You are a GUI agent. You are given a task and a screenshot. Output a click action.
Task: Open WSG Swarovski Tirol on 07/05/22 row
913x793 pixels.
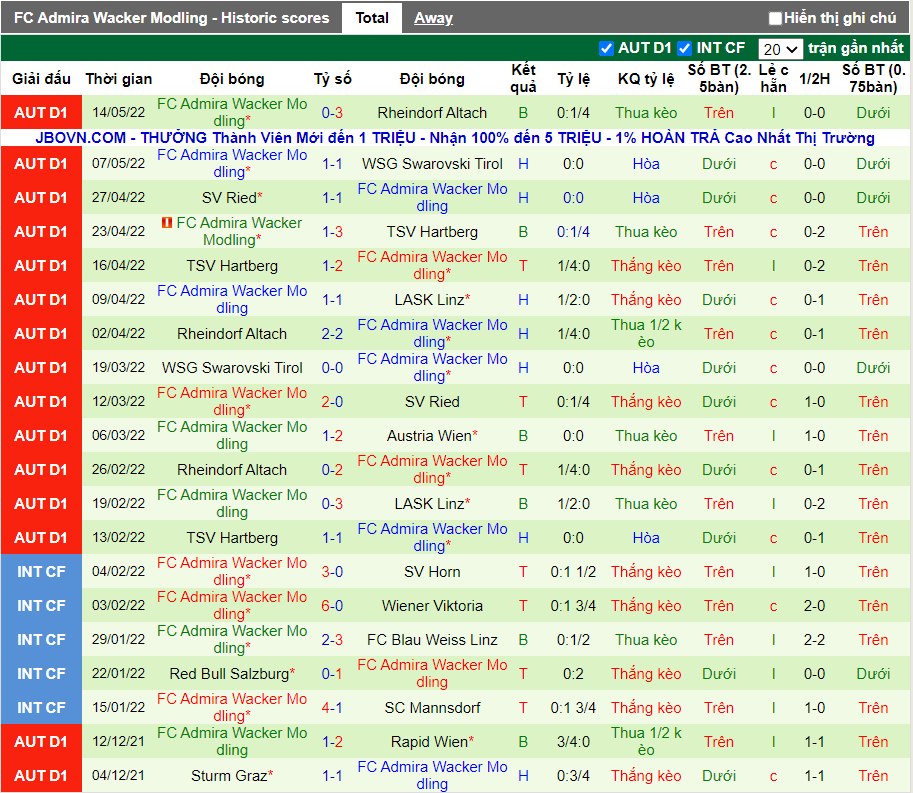pos(432,164)
